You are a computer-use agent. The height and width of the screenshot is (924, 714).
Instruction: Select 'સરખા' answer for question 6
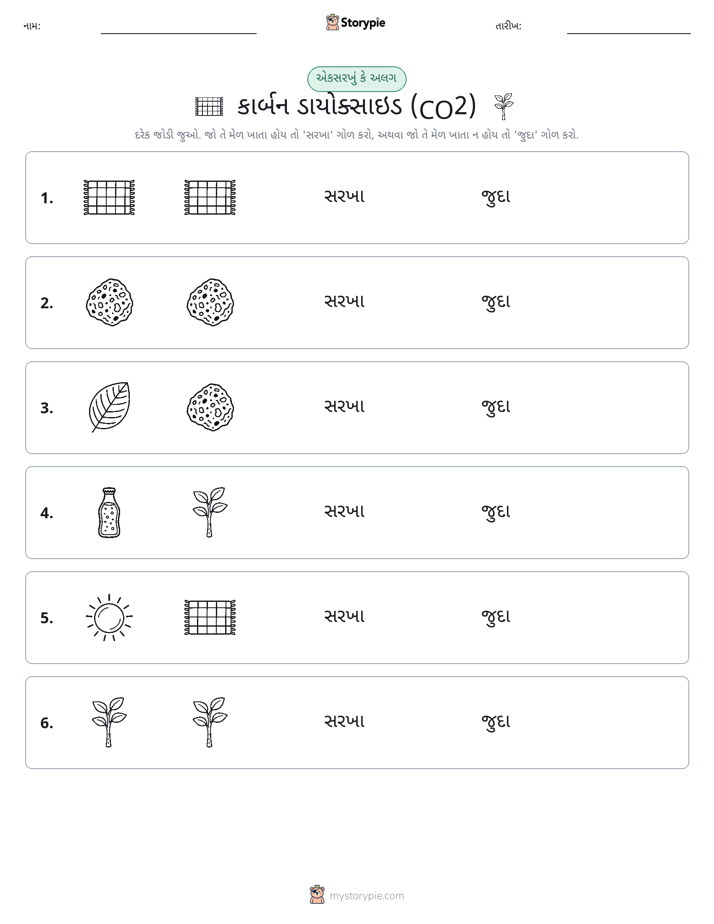click(345, 721)
